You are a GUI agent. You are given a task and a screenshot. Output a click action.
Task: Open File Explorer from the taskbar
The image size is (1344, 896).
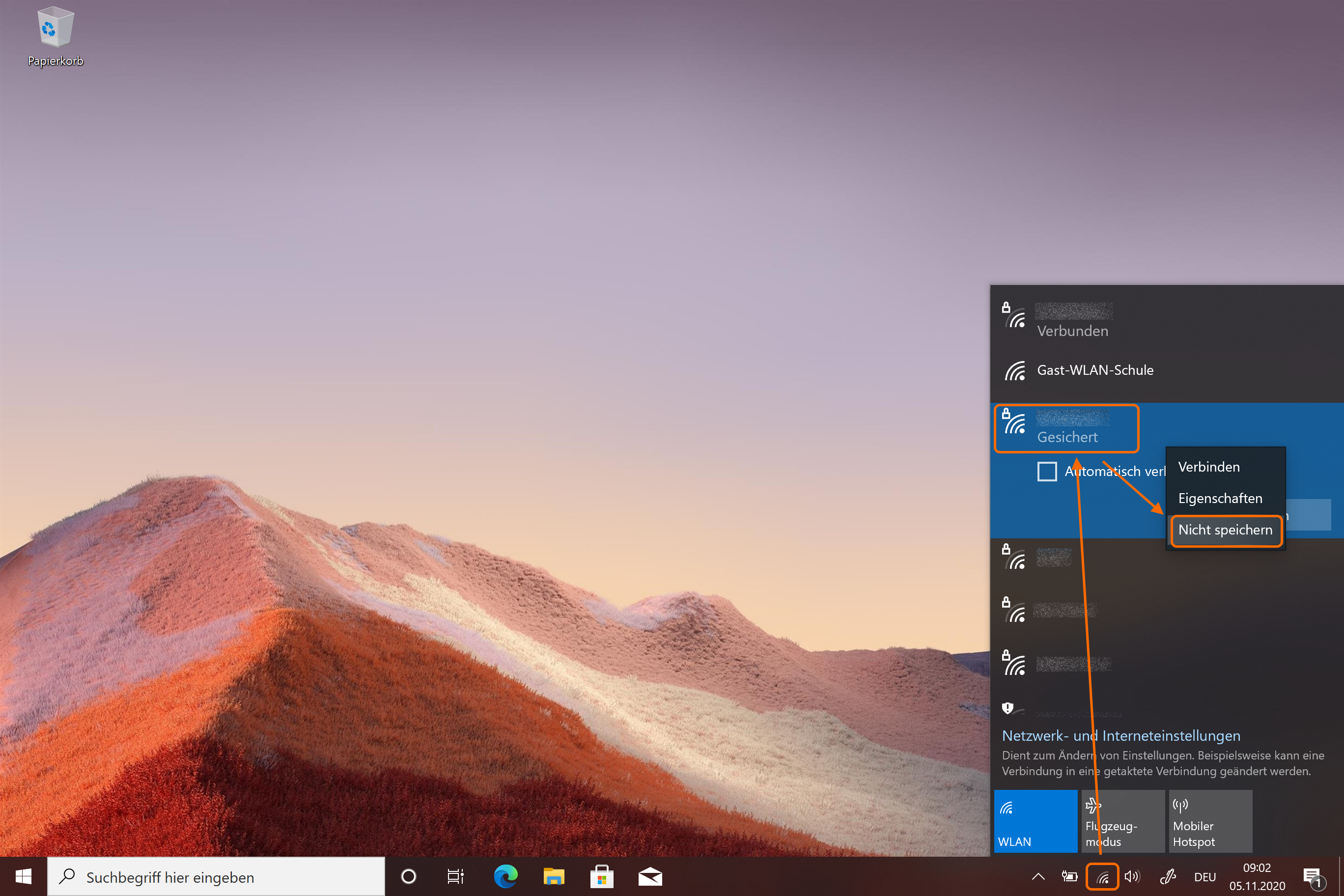tap(553, 876)
